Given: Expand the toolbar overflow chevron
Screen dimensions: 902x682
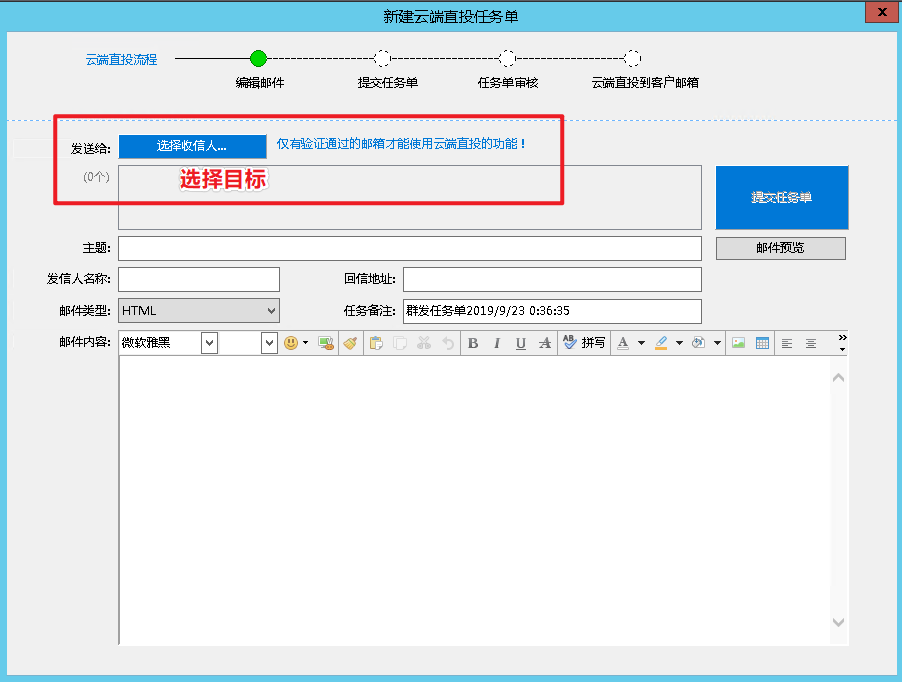Looking at the screenshot, I should click(x=842, y=342).
